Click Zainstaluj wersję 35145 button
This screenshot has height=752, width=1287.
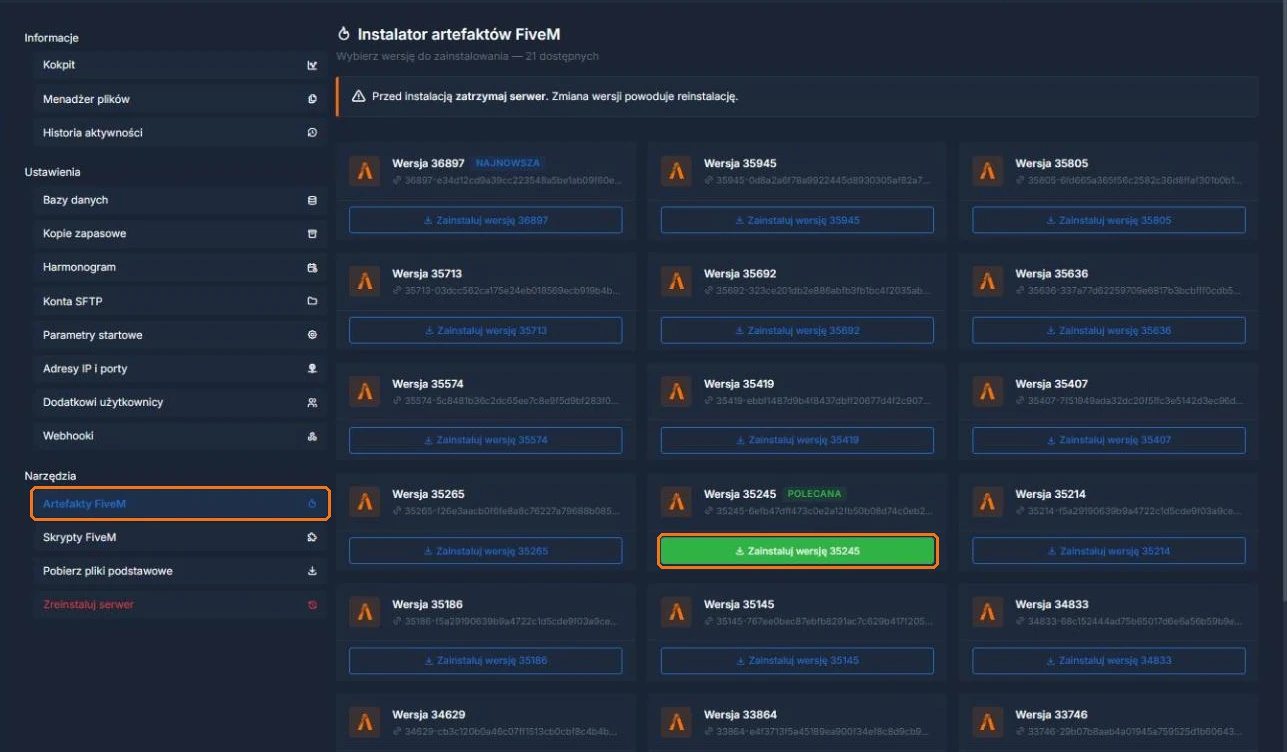pyautogui.click(x=797, y=661)
